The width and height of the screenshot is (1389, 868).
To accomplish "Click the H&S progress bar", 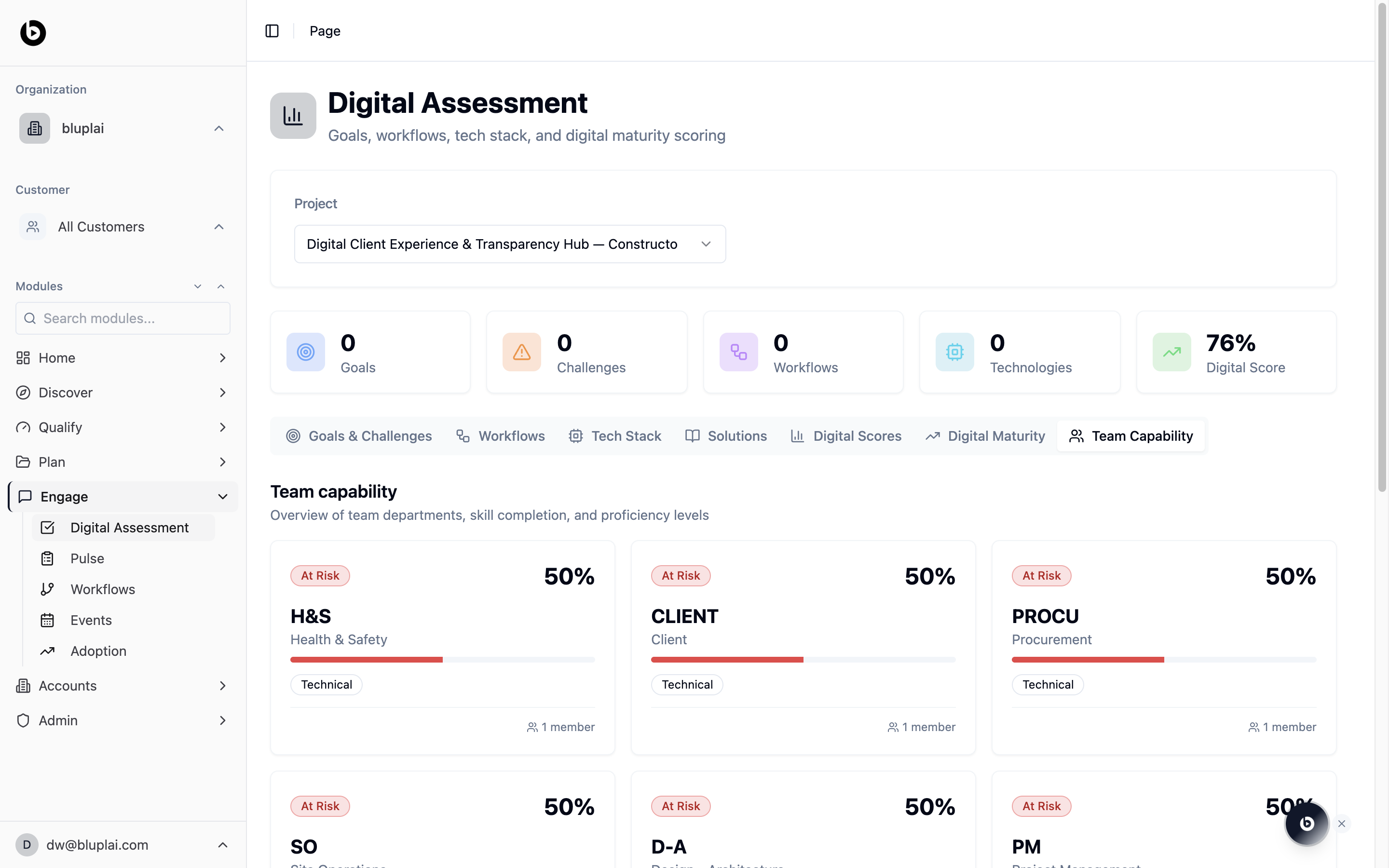I will click(x=442, y=660).
